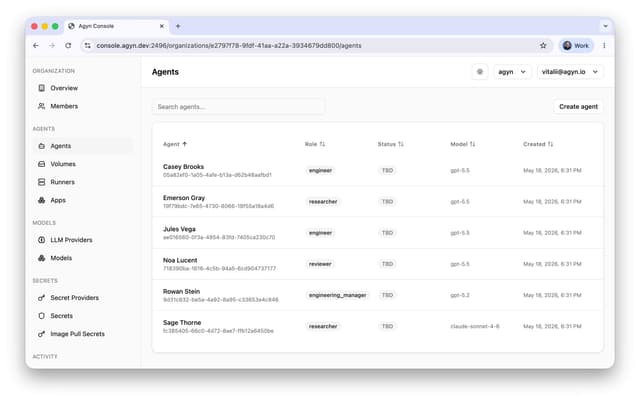Click created date in Rowan Stein row

pyautogui.click(x=552, y=295)
